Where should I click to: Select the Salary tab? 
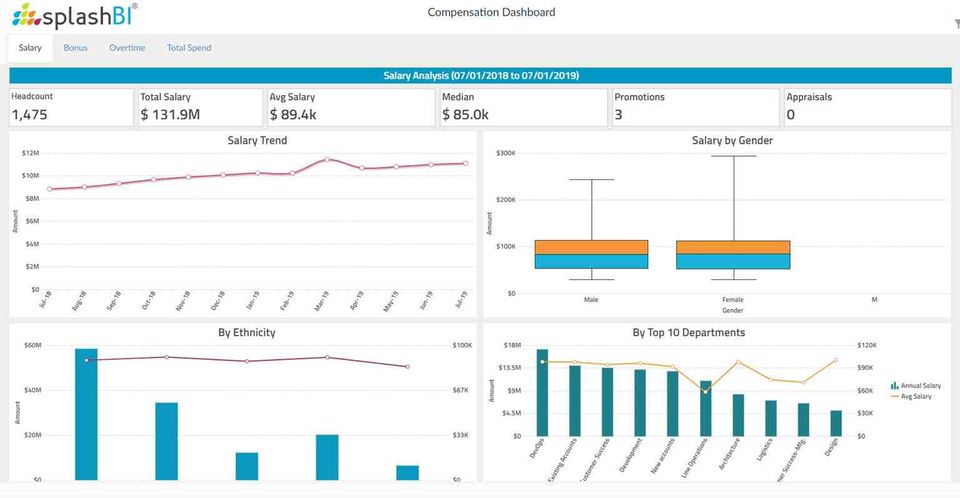(30, 48)
